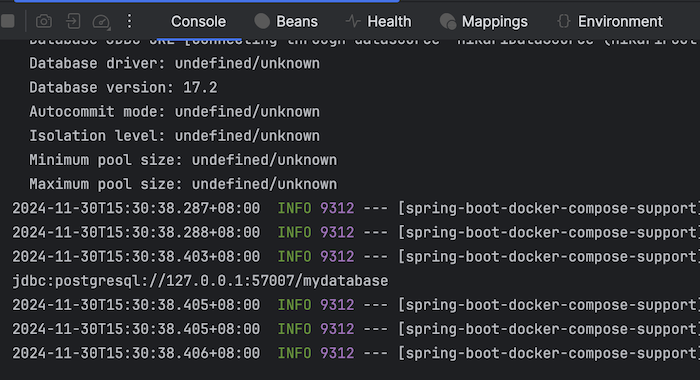Open the Environment tab label
This screenshot has width=700, height=380.
620,21
